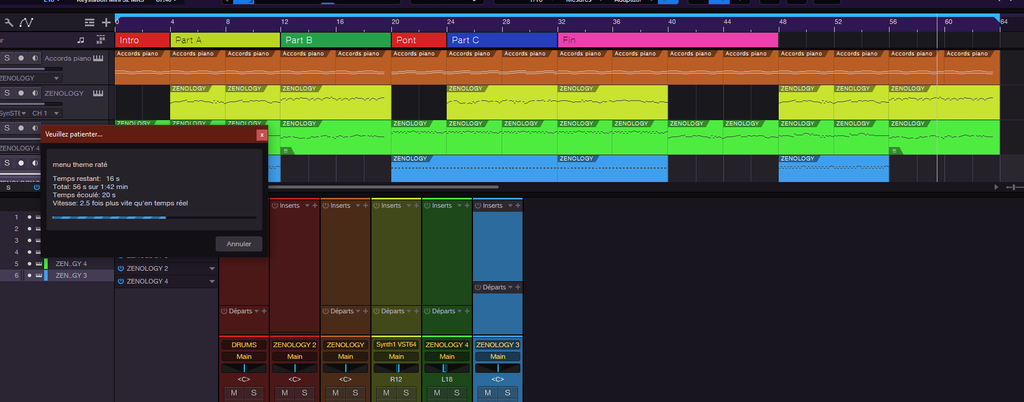Click Main output on ZENOLOGY 4 channel
The height and width of the screenshot is (402, 1024).
447,356
